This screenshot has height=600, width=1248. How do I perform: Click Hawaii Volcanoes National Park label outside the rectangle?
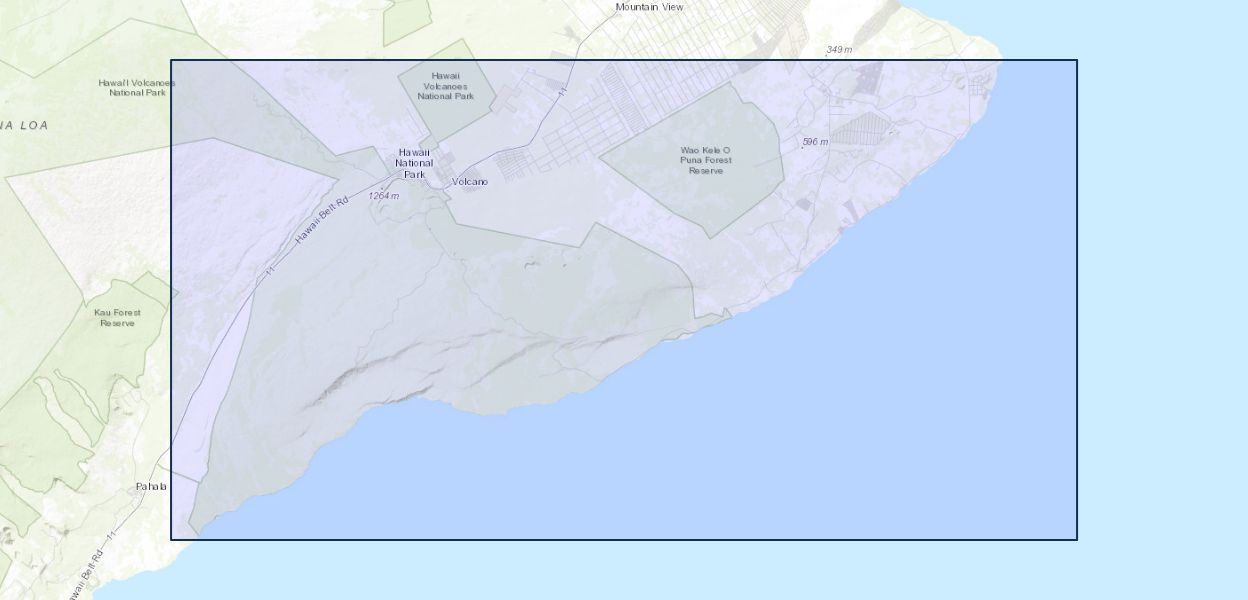click(136, 88)
